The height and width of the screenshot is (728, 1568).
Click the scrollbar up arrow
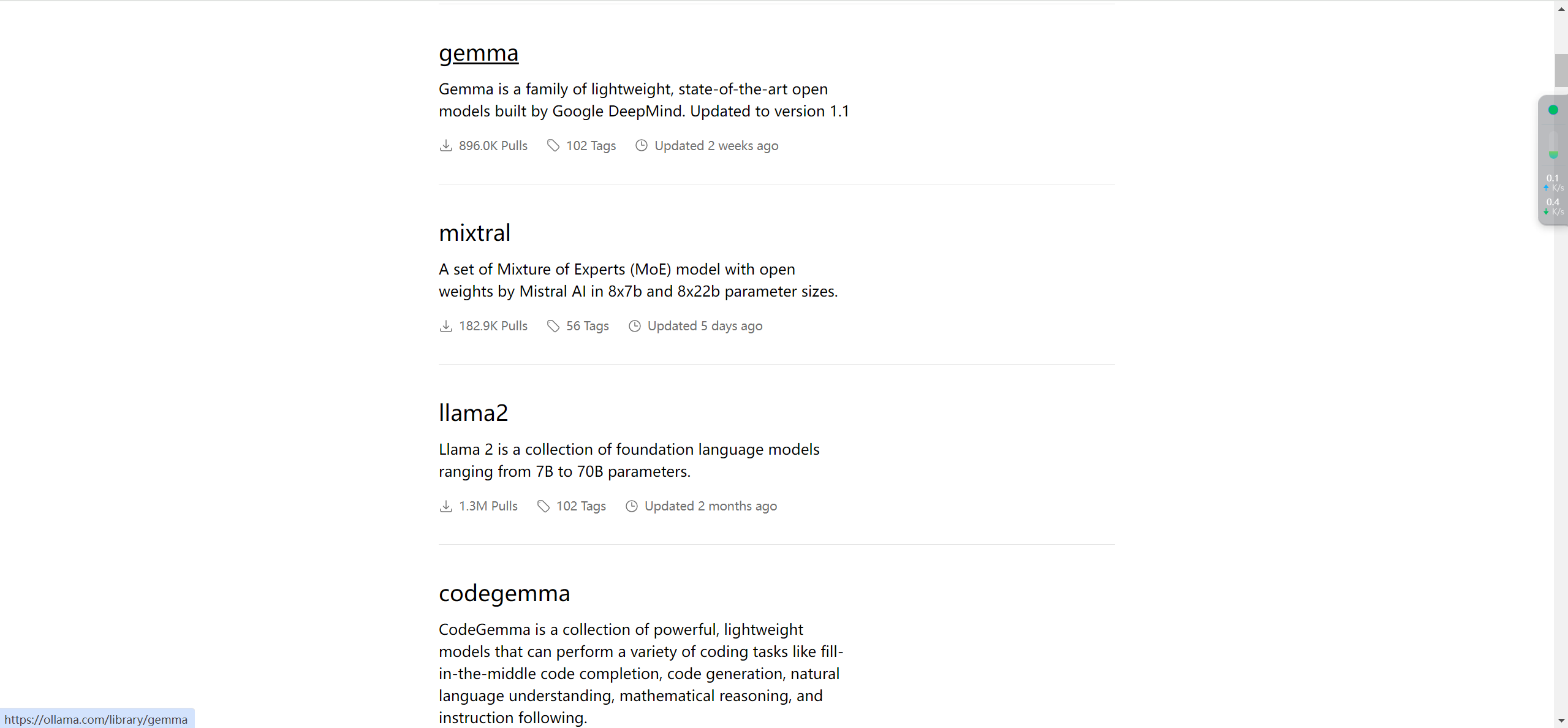pos(1561,9)
